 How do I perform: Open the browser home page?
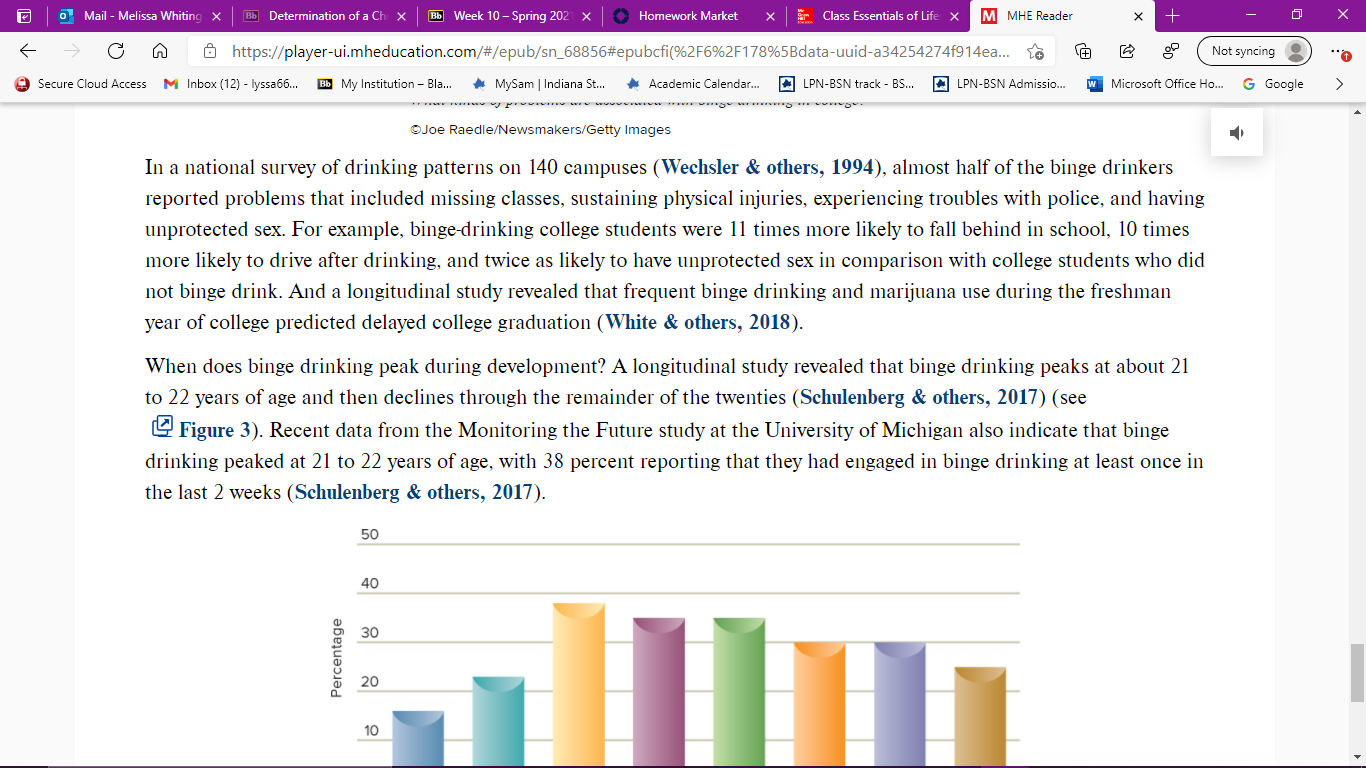pyautogui.click(x=160, y=51)
